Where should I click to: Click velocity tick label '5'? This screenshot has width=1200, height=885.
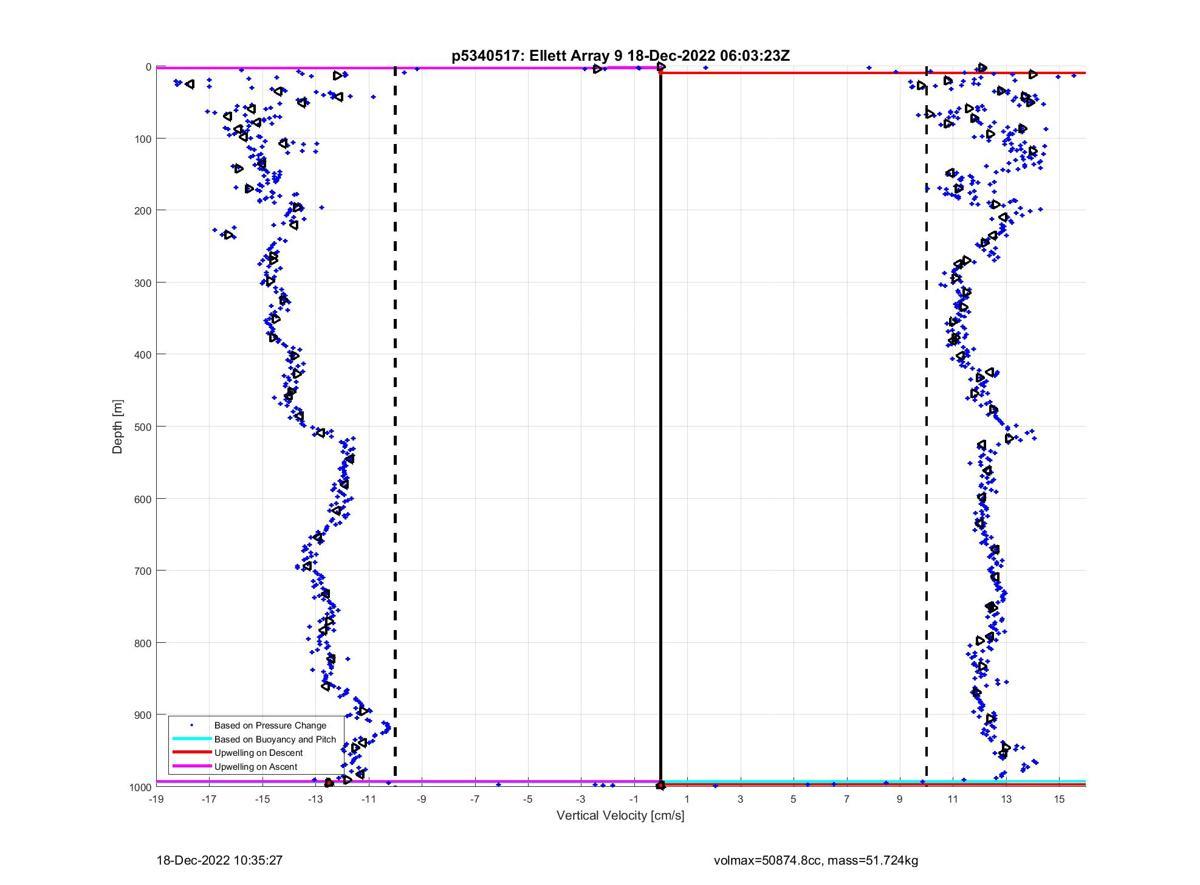793,799
